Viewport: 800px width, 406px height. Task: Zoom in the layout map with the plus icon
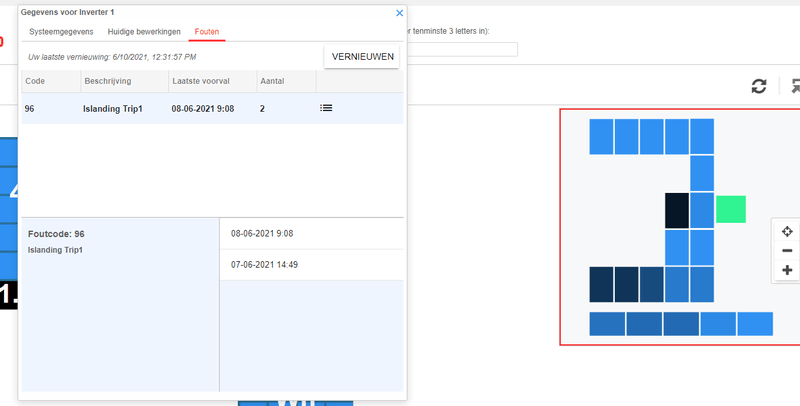(x=787, y=270)
